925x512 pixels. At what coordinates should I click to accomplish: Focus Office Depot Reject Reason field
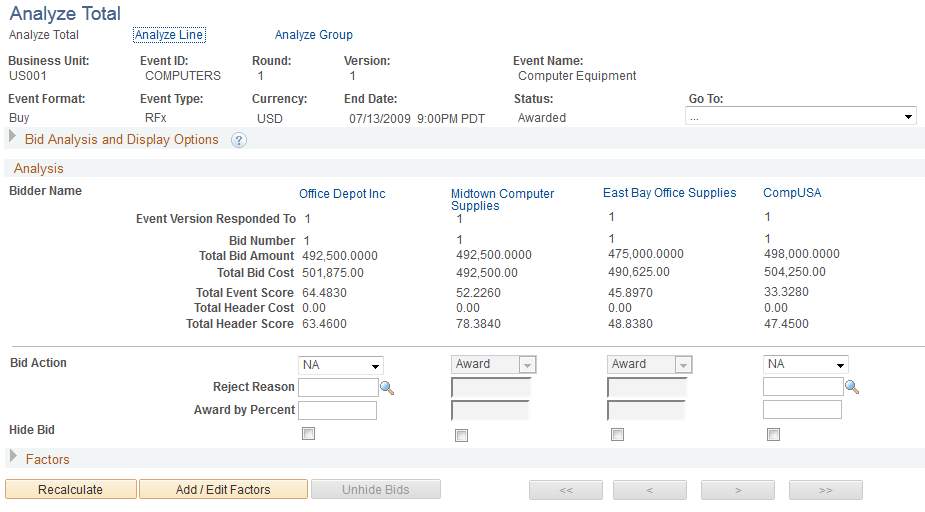click(x=338, y=387)
